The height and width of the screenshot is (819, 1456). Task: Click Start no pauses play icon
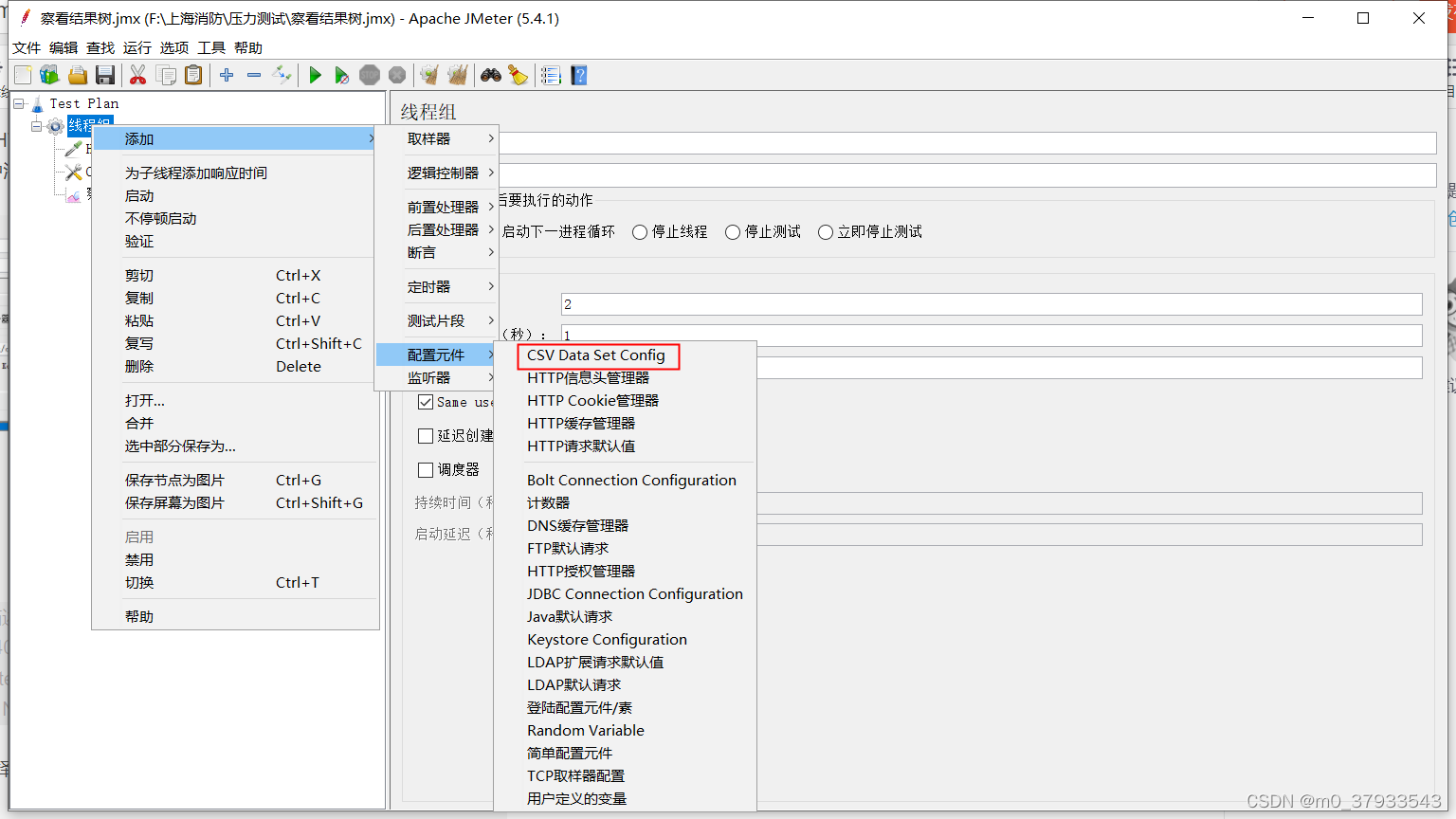tap(342, 75)
